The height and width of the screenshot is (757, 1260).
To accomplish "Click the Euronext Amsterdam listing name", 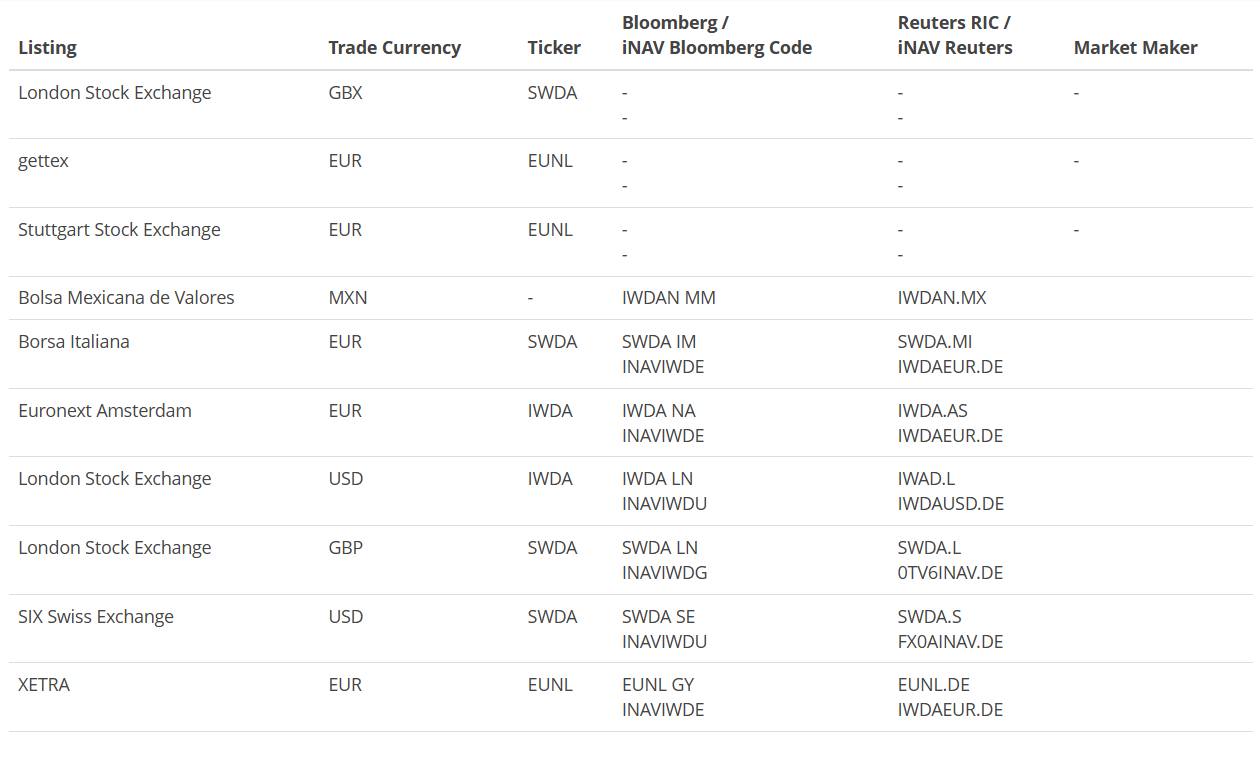I will (x=105, y=411).
